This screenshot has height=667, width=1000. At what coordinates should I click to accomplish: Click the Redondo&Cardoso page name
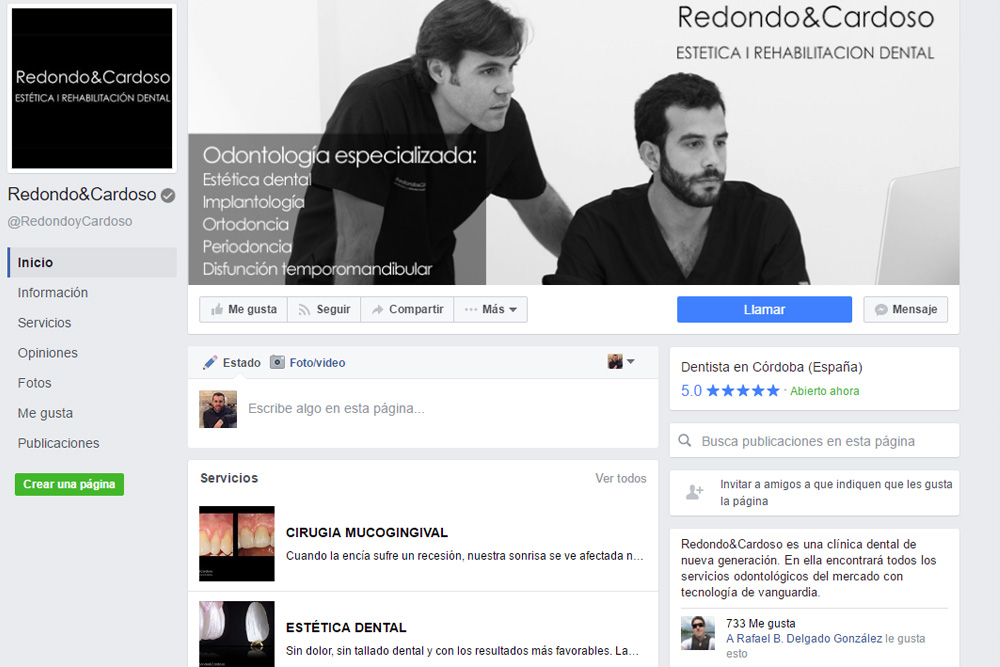tap(82, 194)
